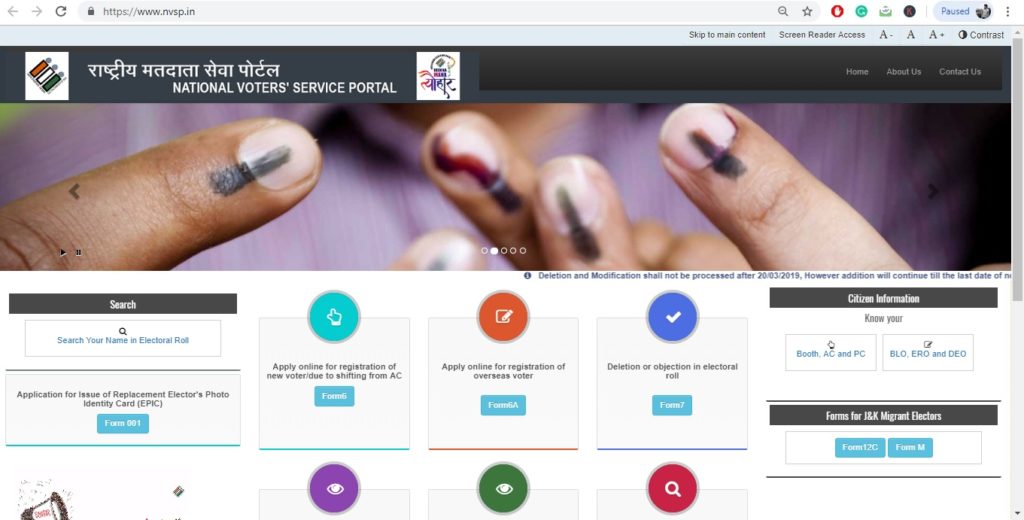Open the About Us menu item
1024x520 pixels.
903,72
